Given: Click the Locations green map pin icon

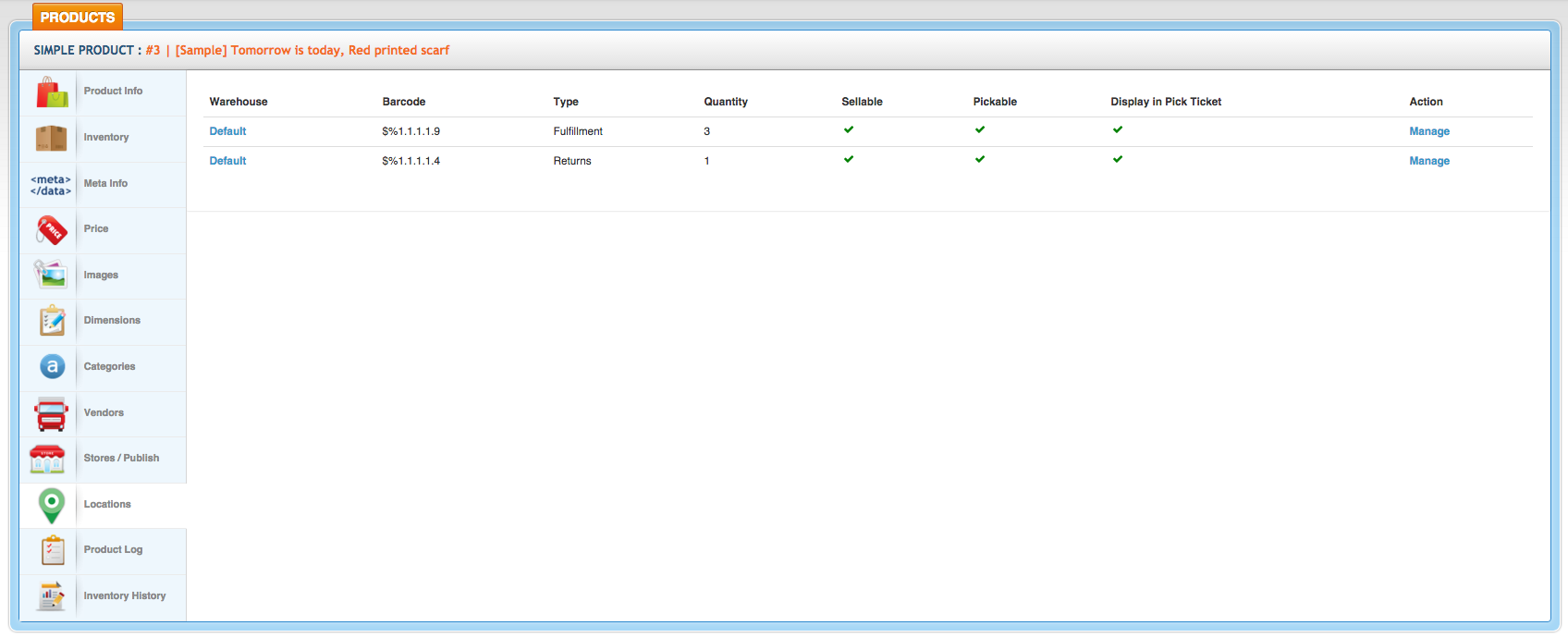Looking at the screenshot, I should tap(52, 505).
